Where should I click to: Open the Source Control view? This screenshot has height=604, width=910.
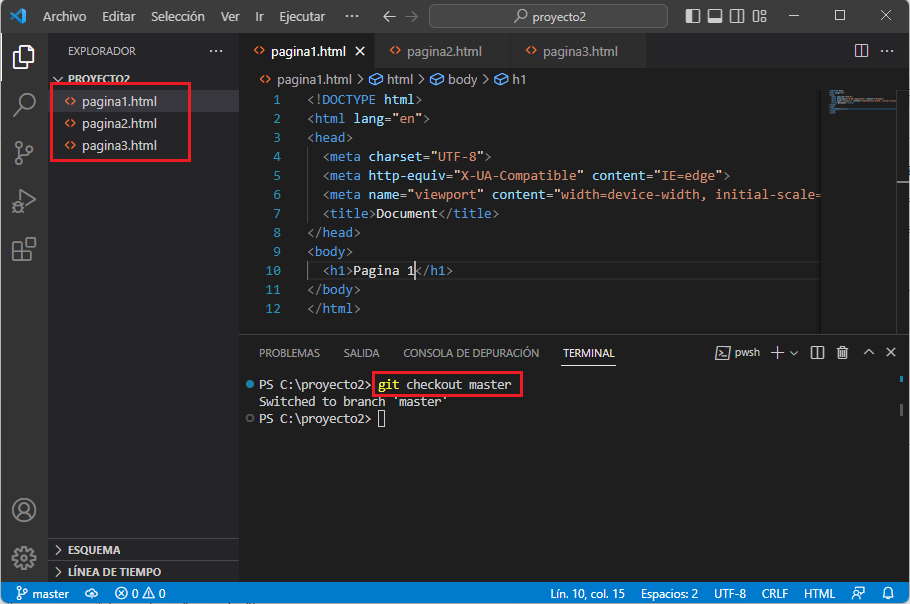24,153
